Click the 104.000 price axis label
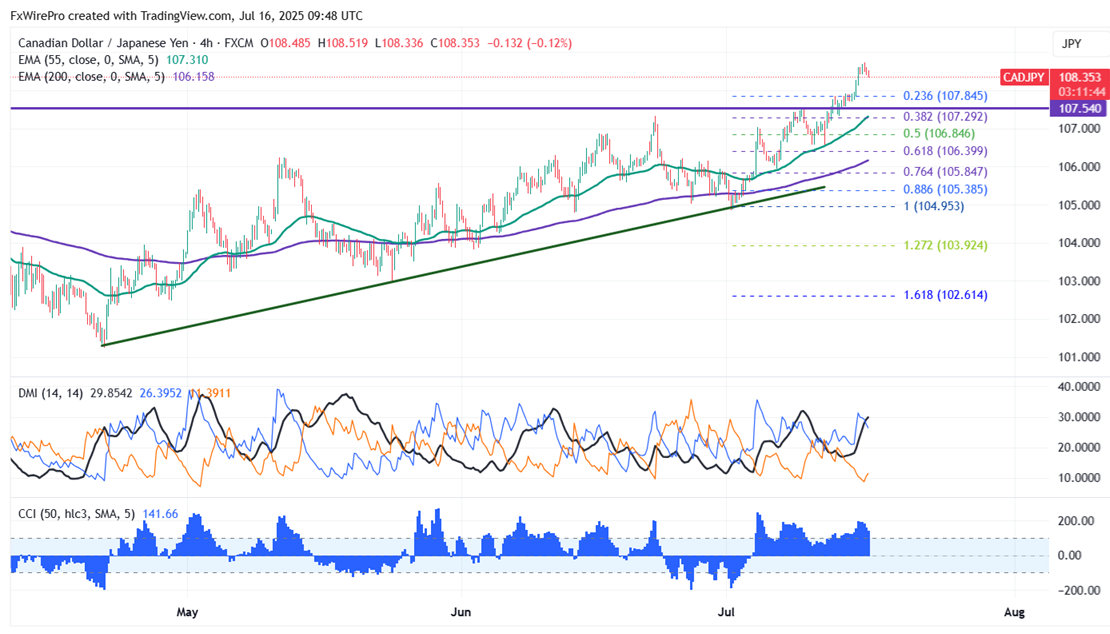1110x634 pixels. pyautogui.click(x=1079, y=243)
